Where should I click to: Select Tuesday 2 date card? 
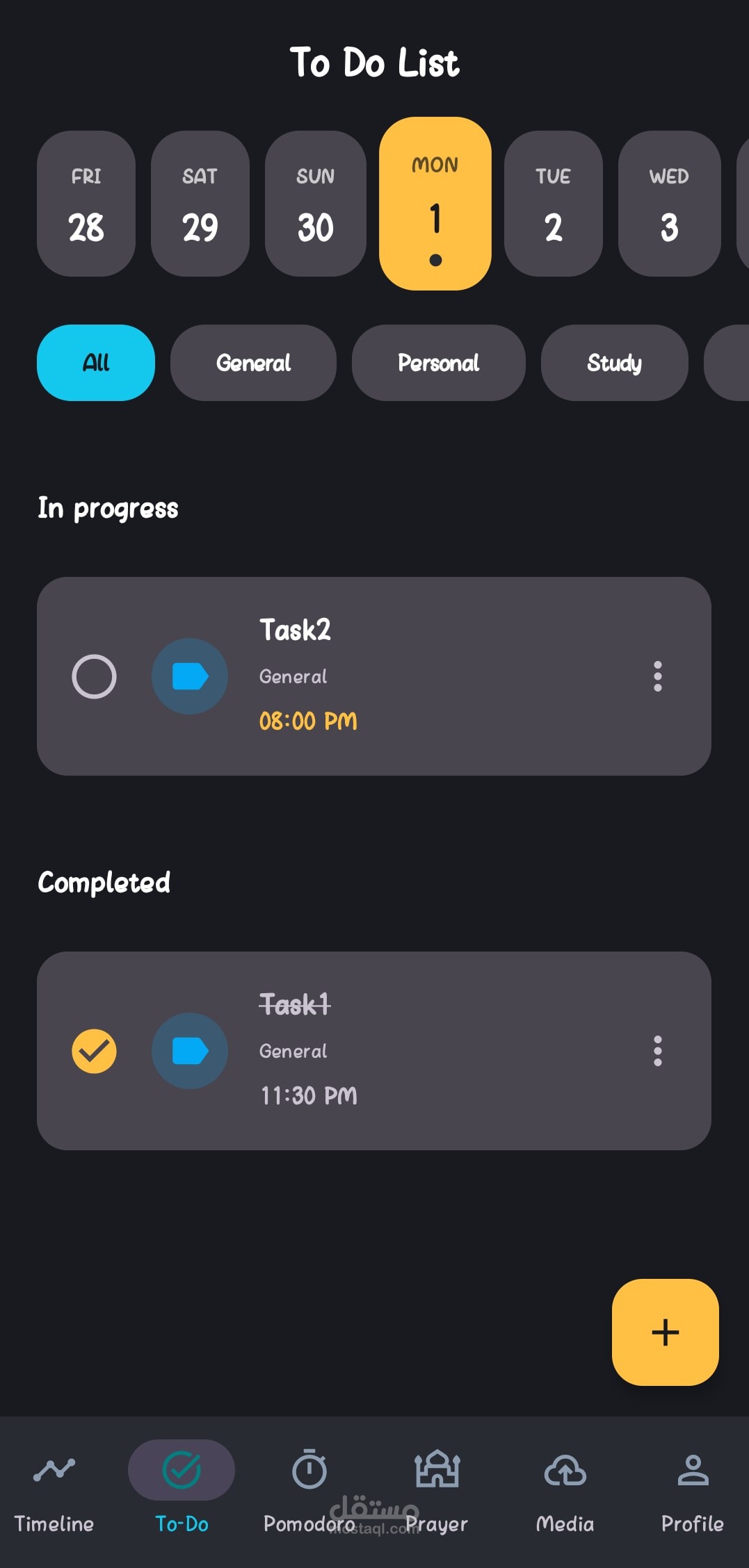coord(554,204)
